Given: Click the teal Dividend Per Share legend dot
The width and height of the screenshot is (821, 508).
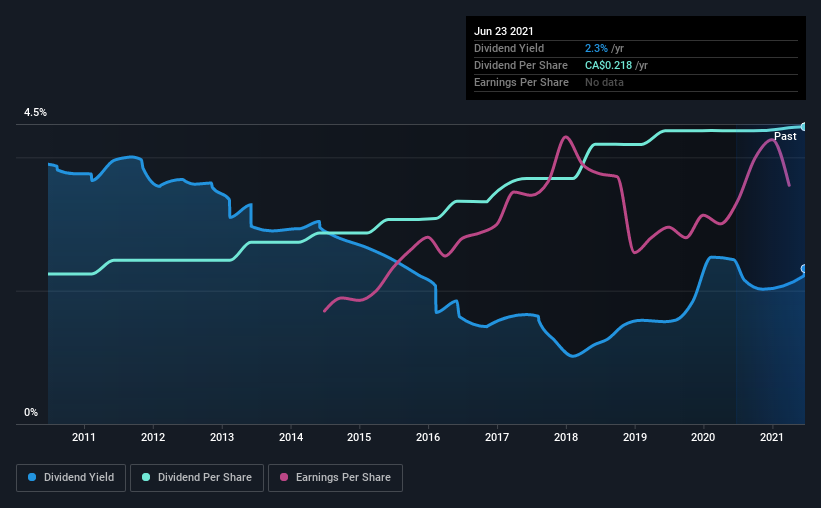Looking at the screenshot, I should coord(146,477).
